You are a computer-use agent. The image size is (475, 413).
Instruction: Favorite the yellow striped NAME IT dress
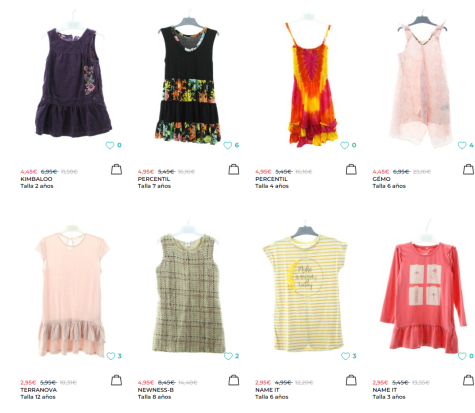click(345, 356)
